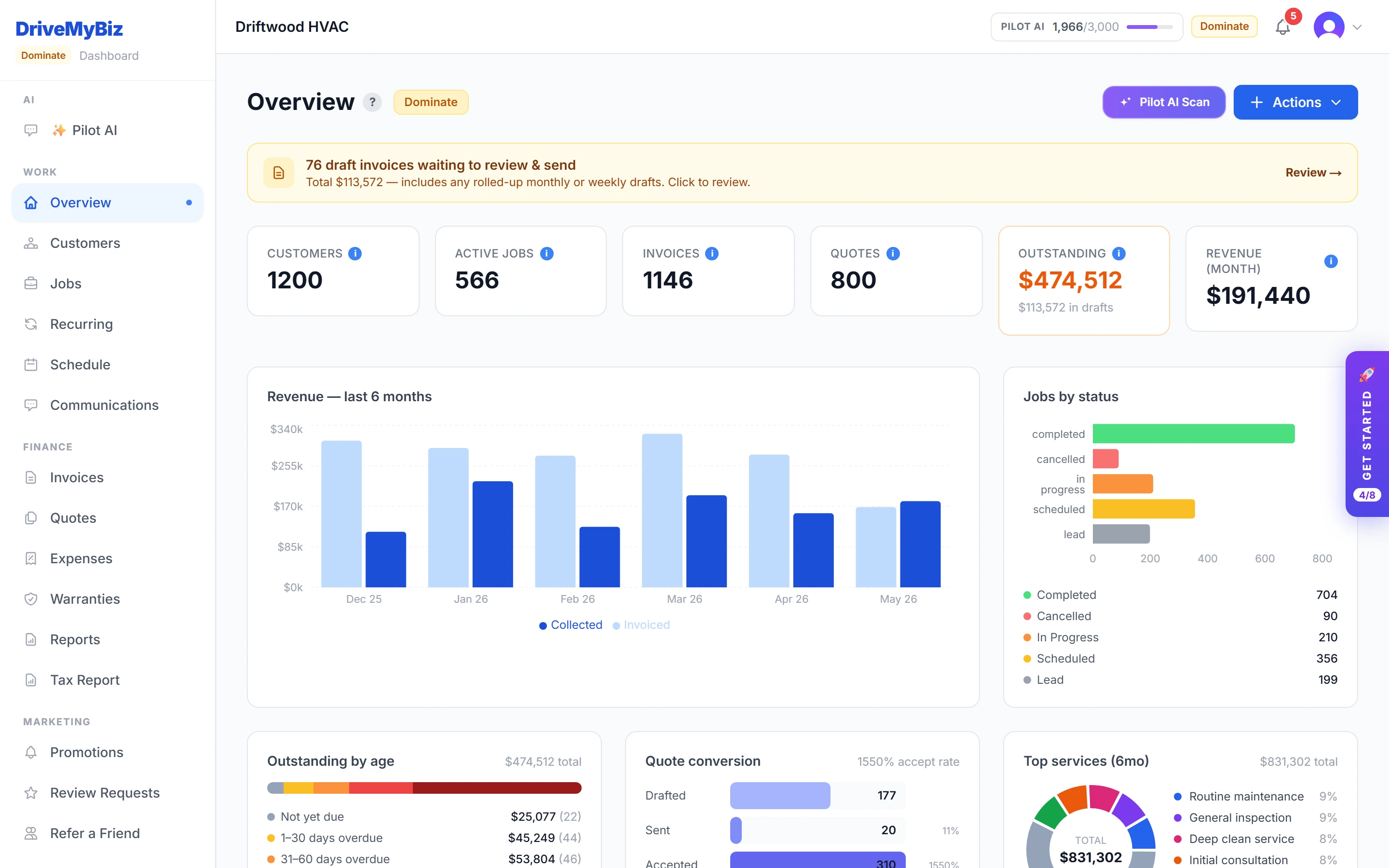Open the notifications bell
The height and width of the screenshot is (868, 1389).
(x=1282, y=27)
